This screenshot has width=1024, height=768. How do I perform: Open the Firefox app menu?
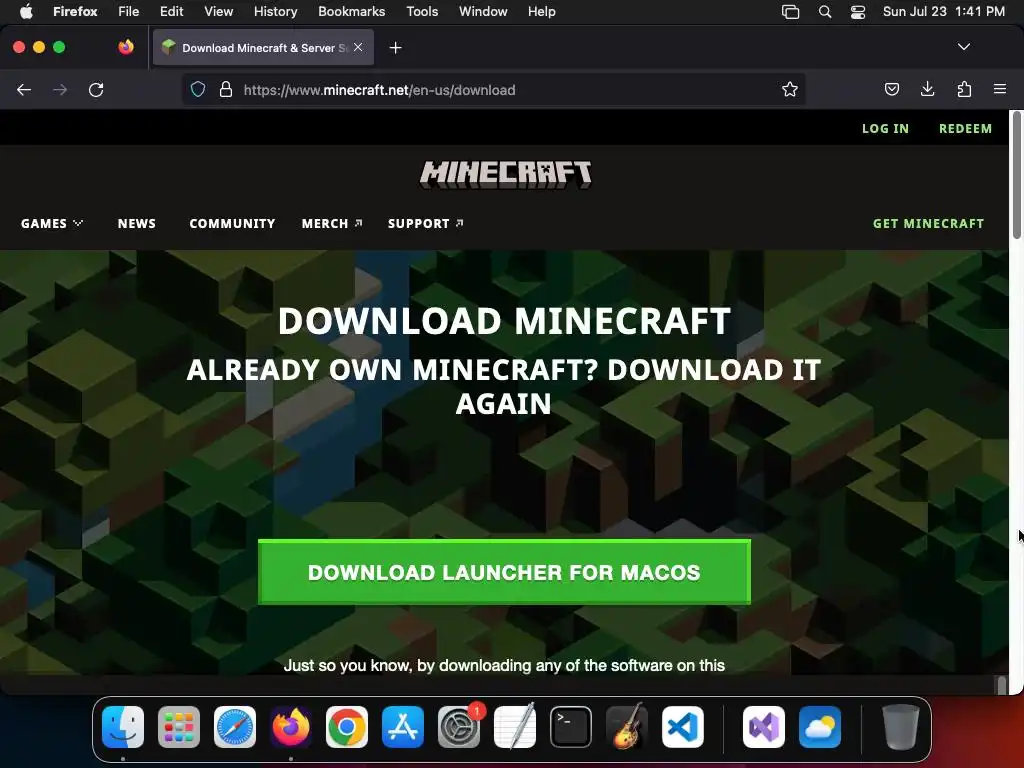pyautogui.click(x=75, y=12)
